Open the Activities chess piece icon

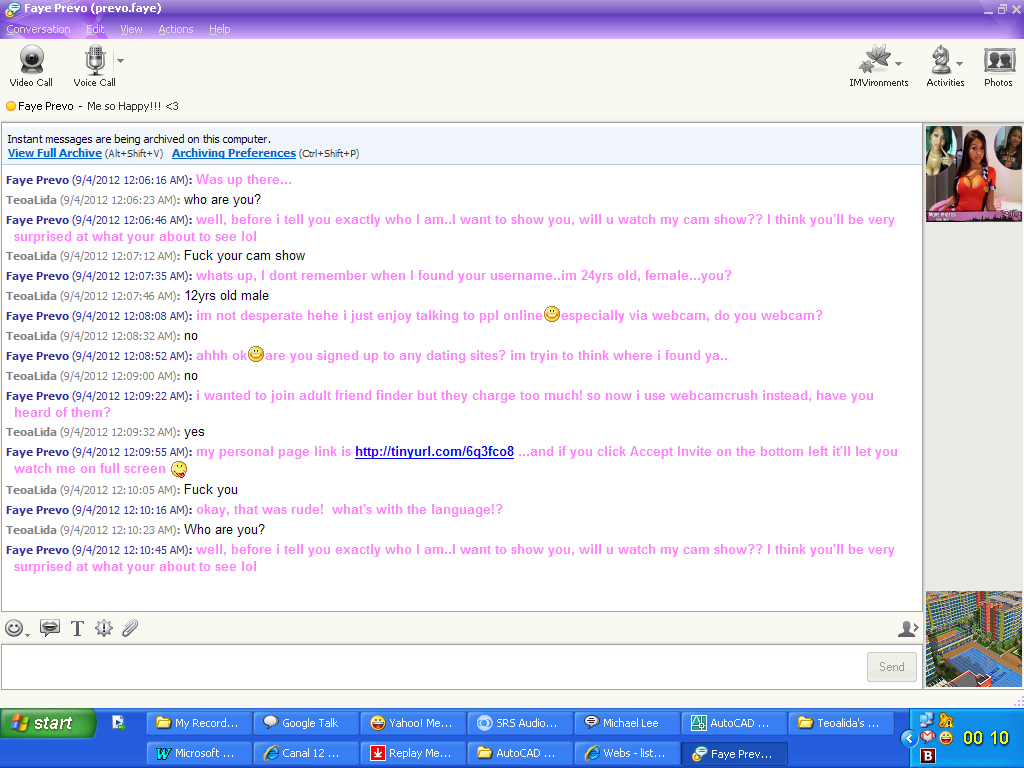(940, 59)
